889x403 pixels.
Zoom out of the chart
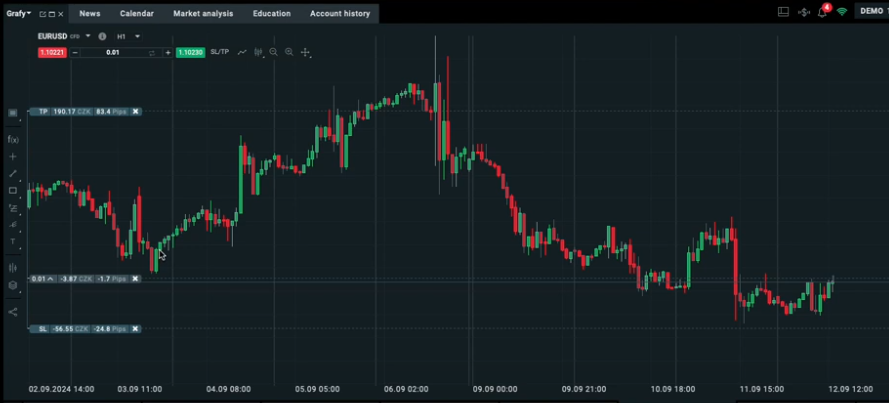(x=273, y=52)
